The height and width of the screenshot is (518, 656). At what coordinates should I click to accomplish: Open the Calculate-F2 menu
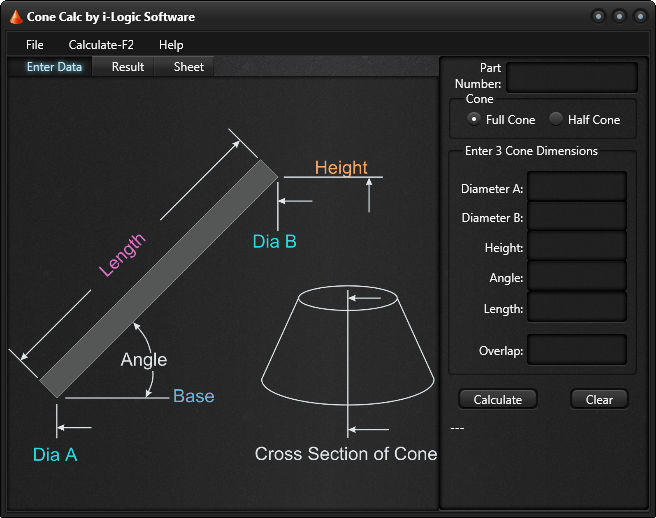[101, 45]
